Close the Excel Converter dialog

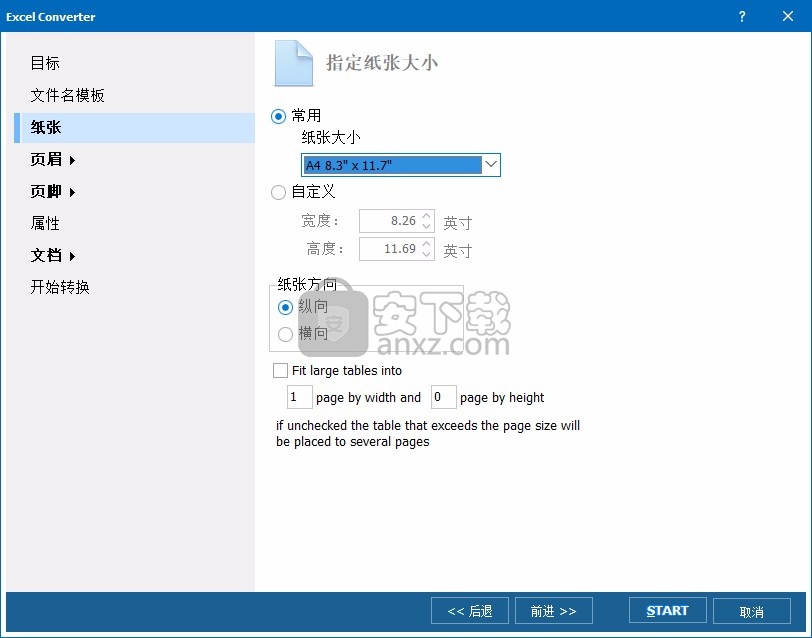point(788,16)
